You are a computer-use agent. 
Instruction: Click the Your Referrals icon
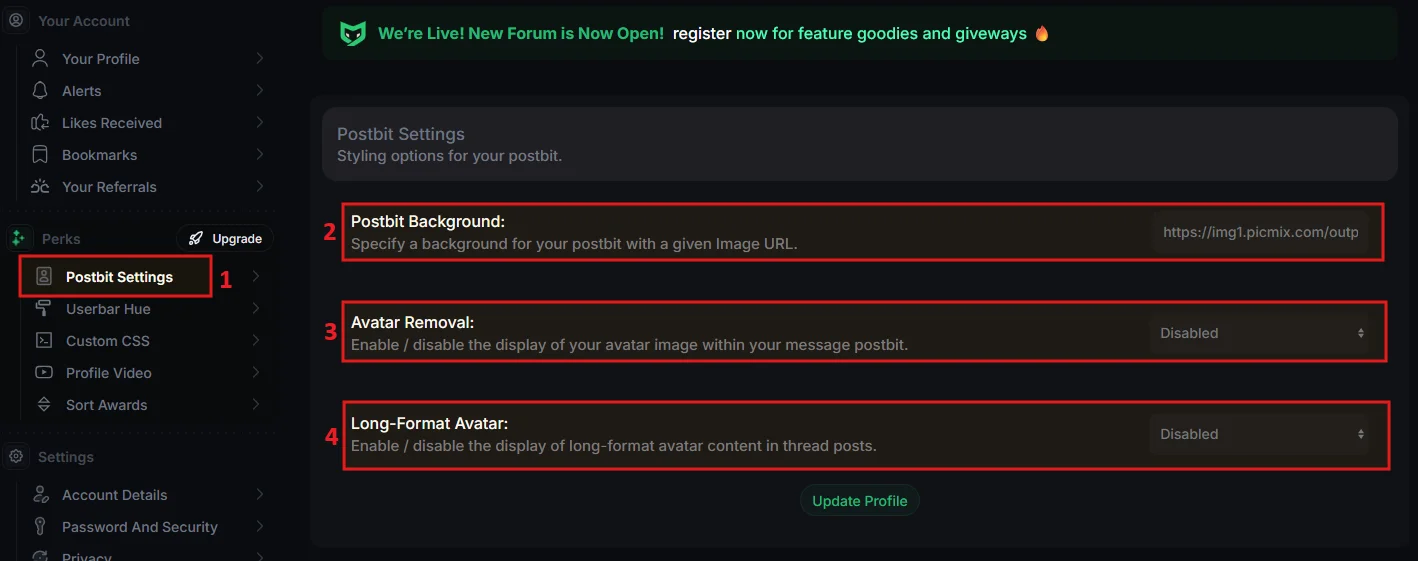click(x=40, y=186)
